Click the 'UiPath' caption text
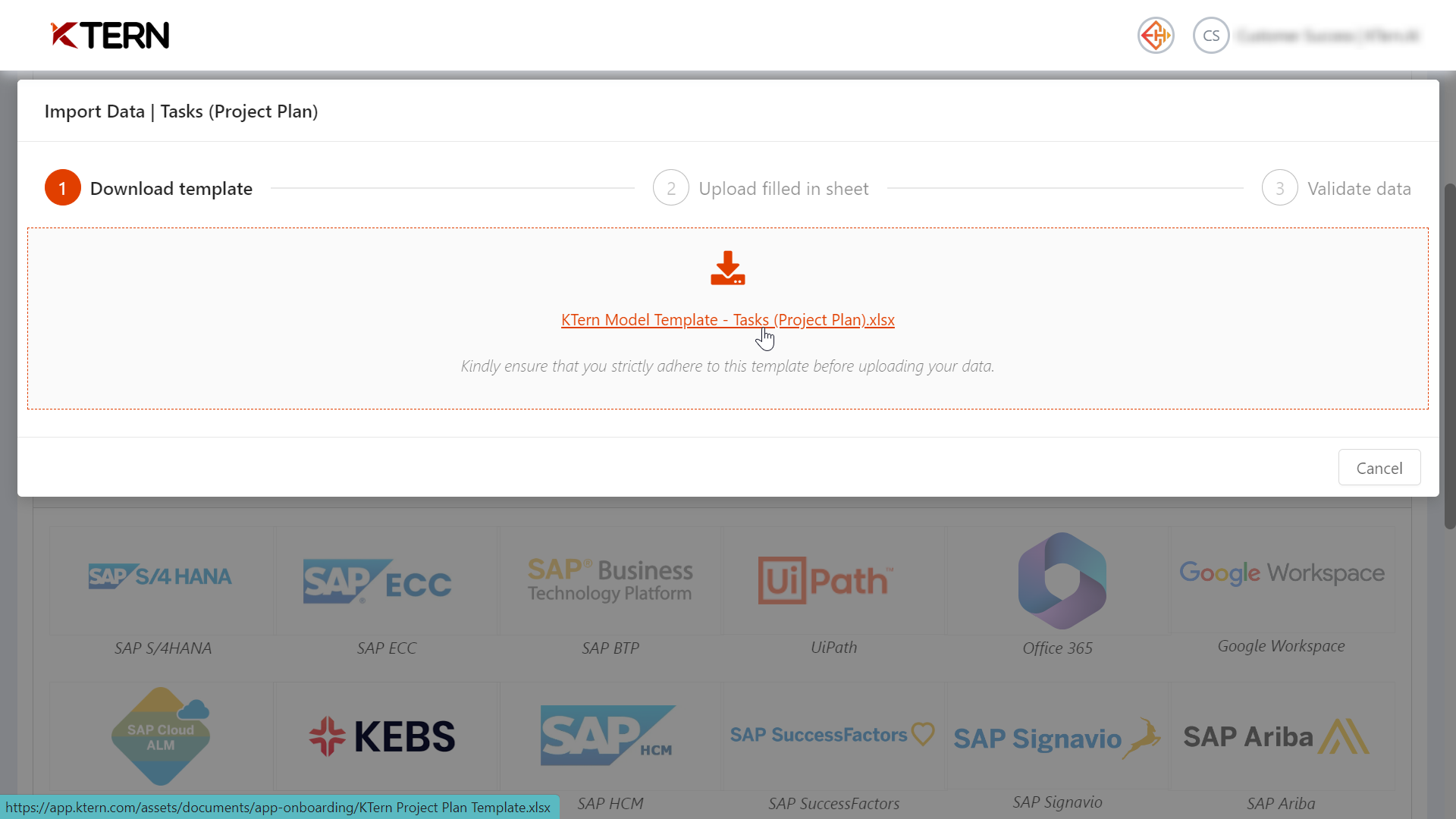 pyautogui.click(x=833, y=648)
